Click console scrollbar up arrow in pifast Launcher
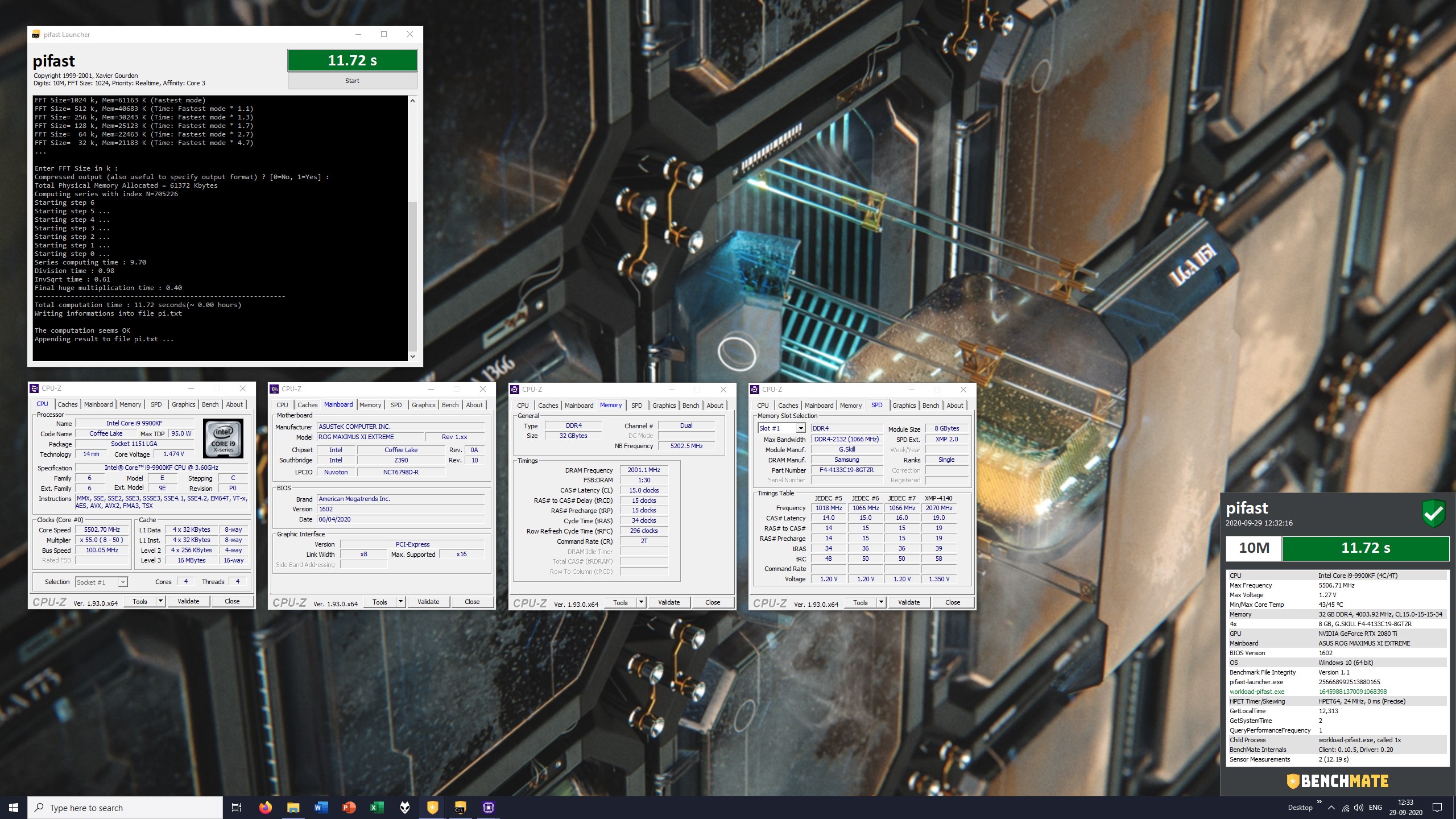This screenshot has height=819, width=1456. pyautogui.click(x=412, y=101)
